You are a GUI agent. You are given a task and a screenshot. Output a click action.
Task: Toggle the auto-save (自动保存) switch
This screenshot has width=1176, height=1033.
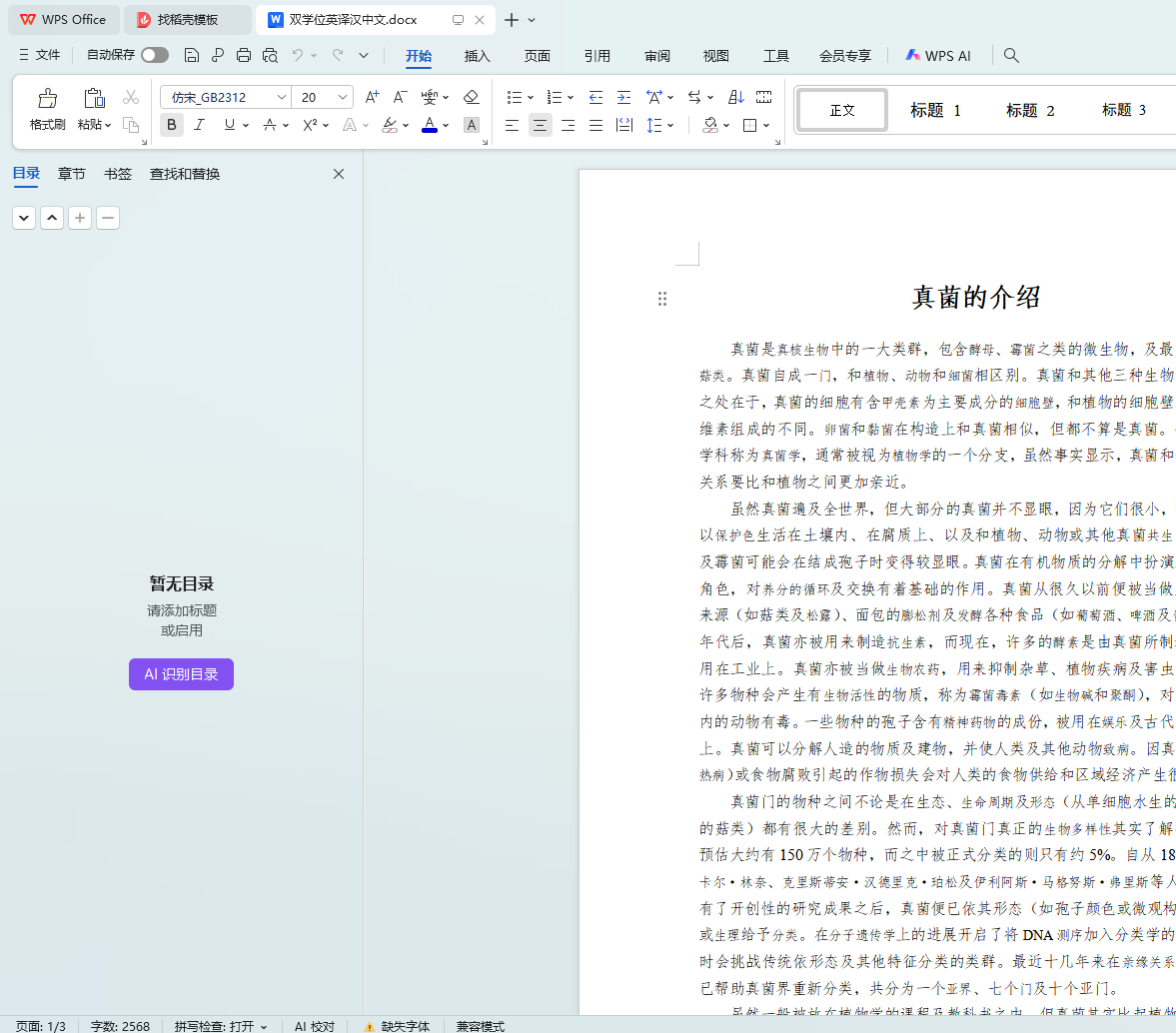pos(155,55)
